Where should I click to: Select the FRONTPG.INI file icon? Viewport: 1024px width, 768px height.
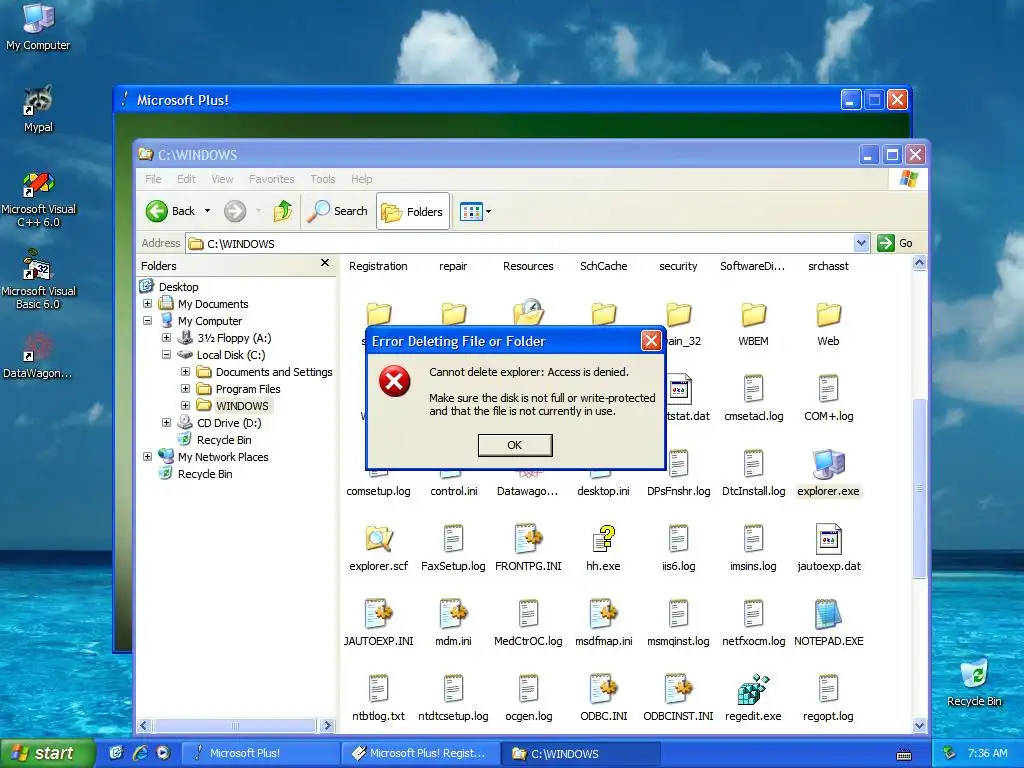528,539
